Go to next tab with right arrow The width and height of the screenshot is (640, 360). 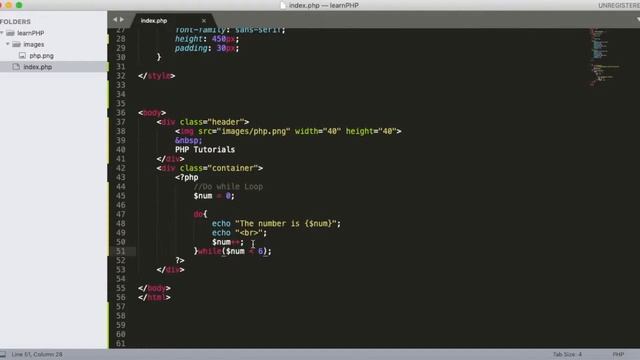(x=122, y=20)
